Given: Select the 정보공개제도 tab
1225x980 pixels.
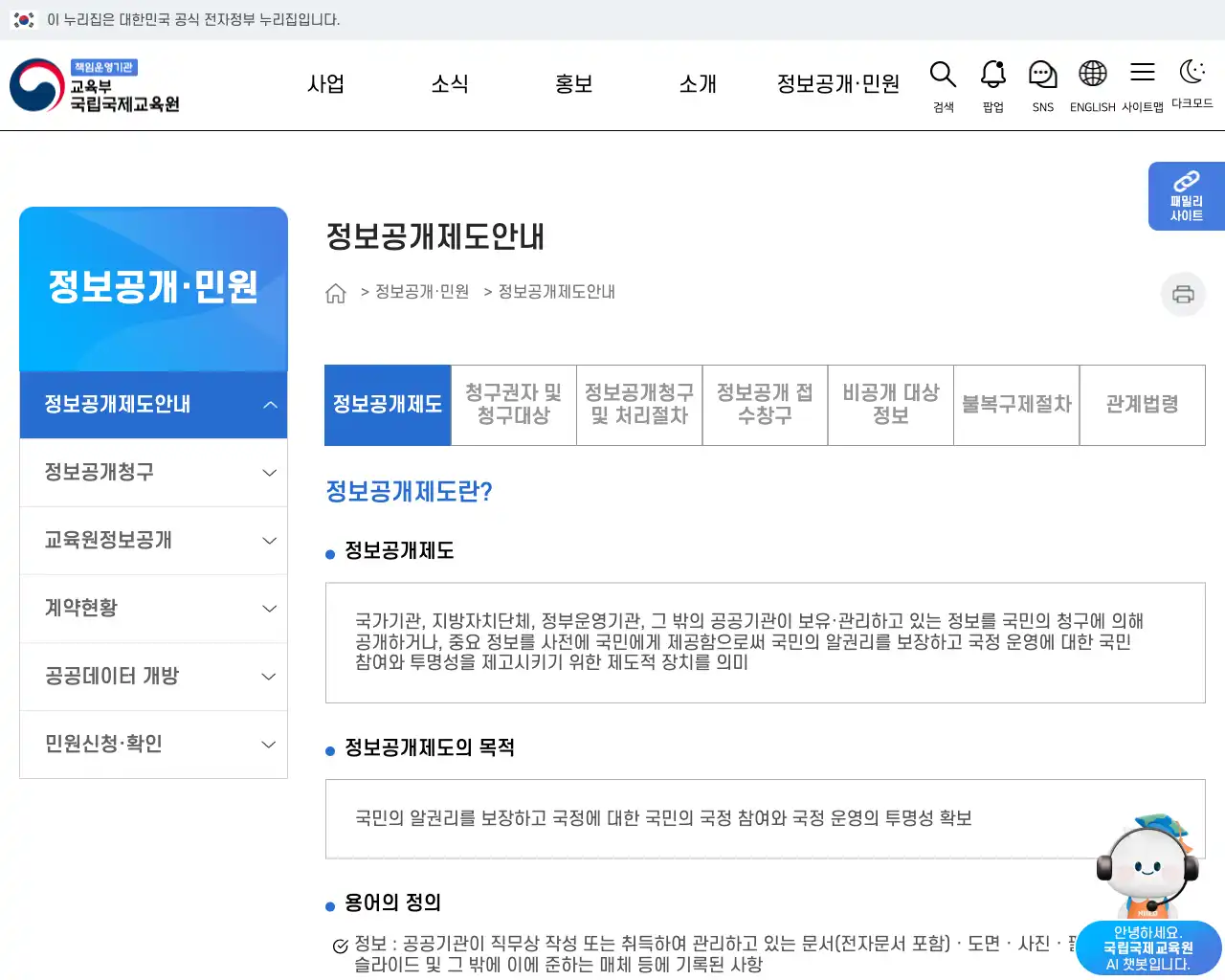Looking at the screenshot, I should pos(388,405).
